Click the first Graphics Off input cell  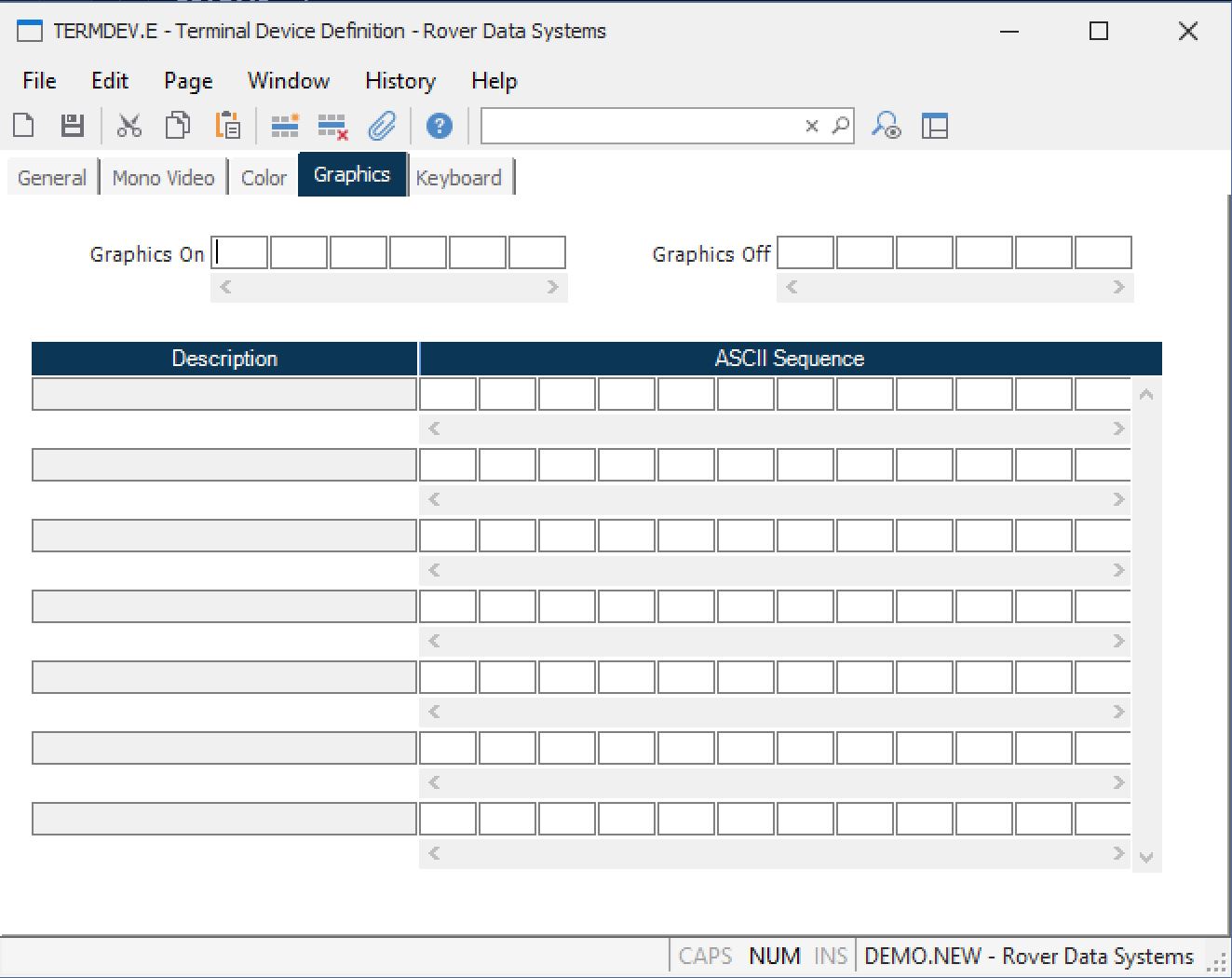click(x=806, y=252)
